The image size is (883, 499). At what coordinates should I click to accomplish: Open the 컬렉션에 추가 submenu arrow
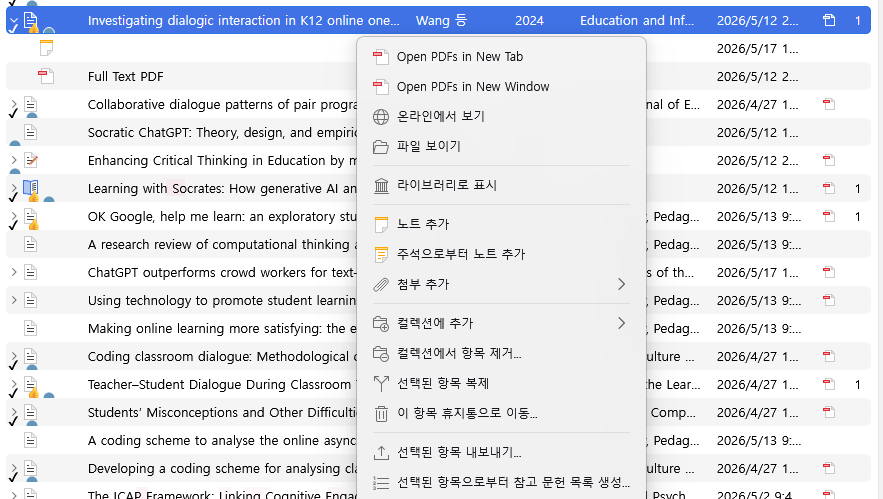coord(621,323)
